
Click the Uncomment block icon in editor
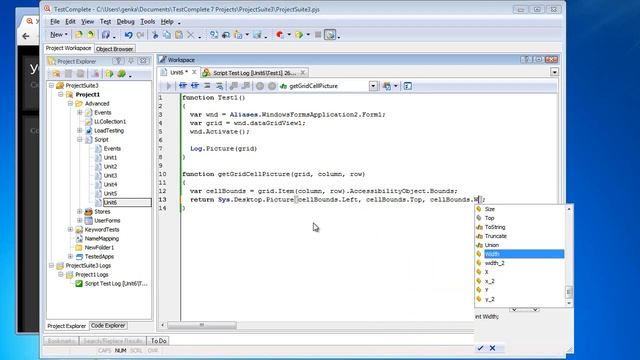[x=220, y=86]
